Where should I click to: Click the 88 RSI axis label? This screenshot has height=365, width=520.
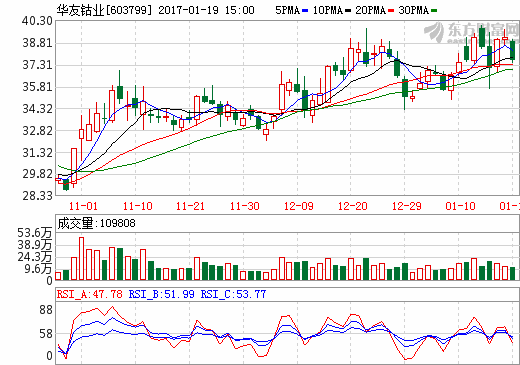click(46, 310)
